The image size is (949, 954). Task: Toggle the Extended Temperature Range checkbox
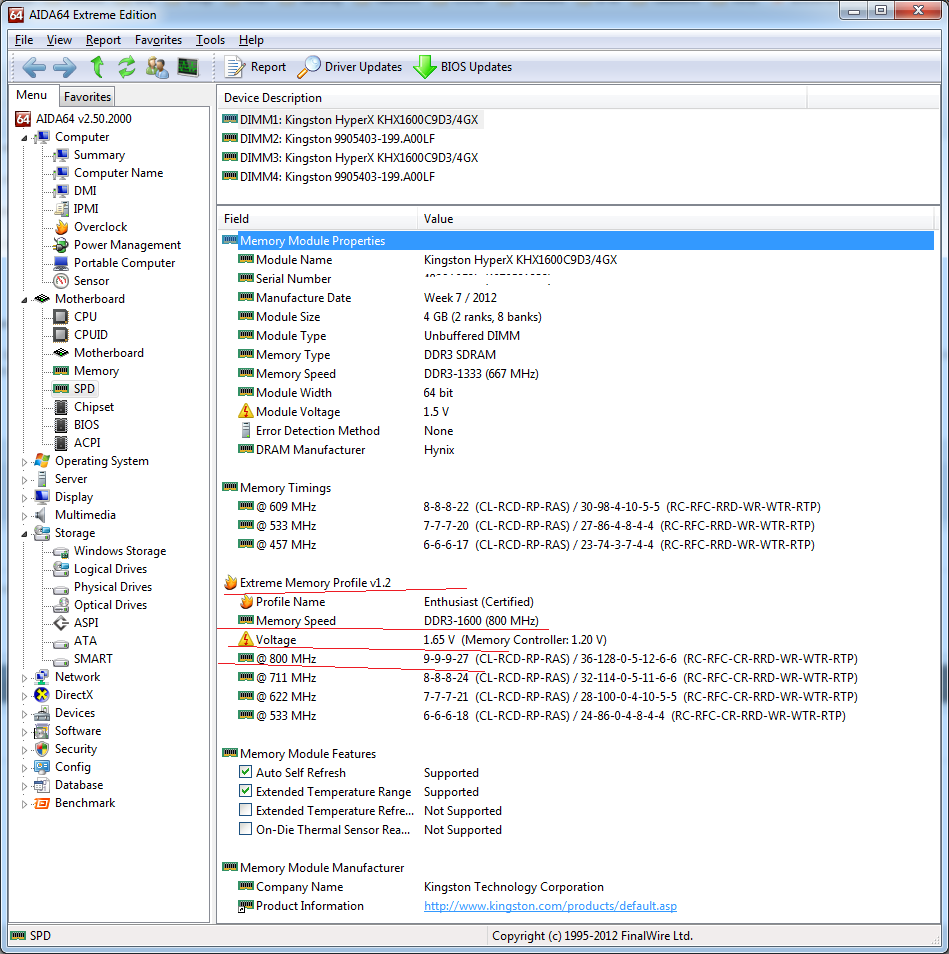coord(245,792)
